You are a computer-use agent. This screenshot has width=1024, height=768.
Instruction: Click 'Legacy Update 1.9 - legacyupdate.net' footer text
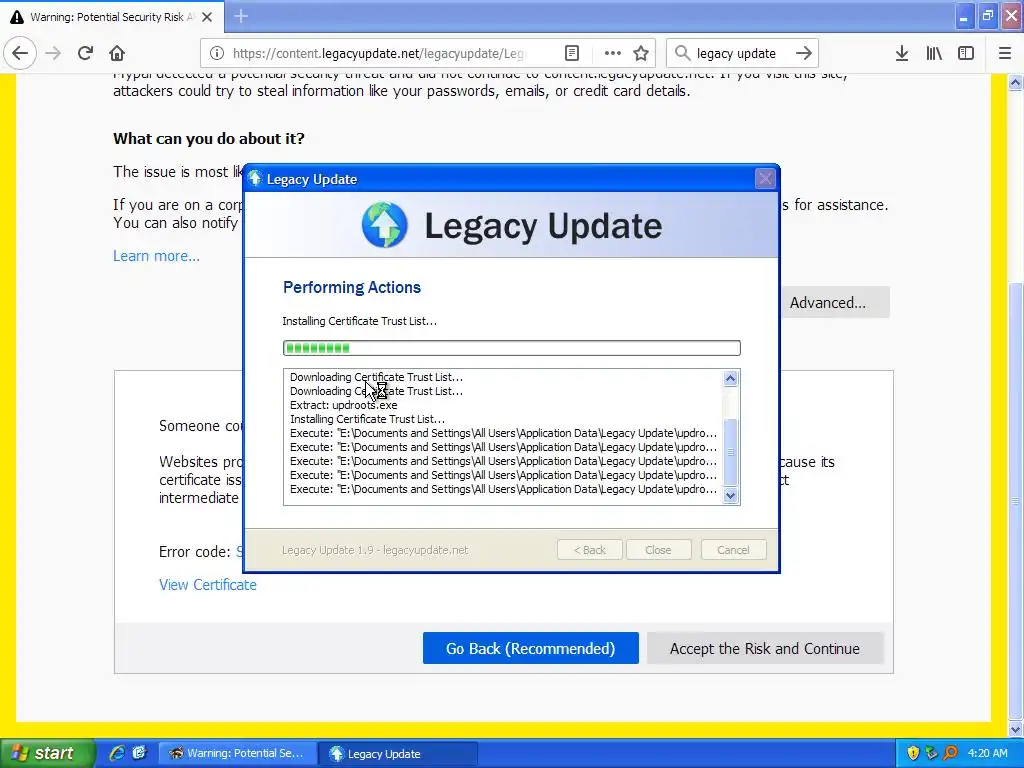pyautogui.click(x=375, y=550)
